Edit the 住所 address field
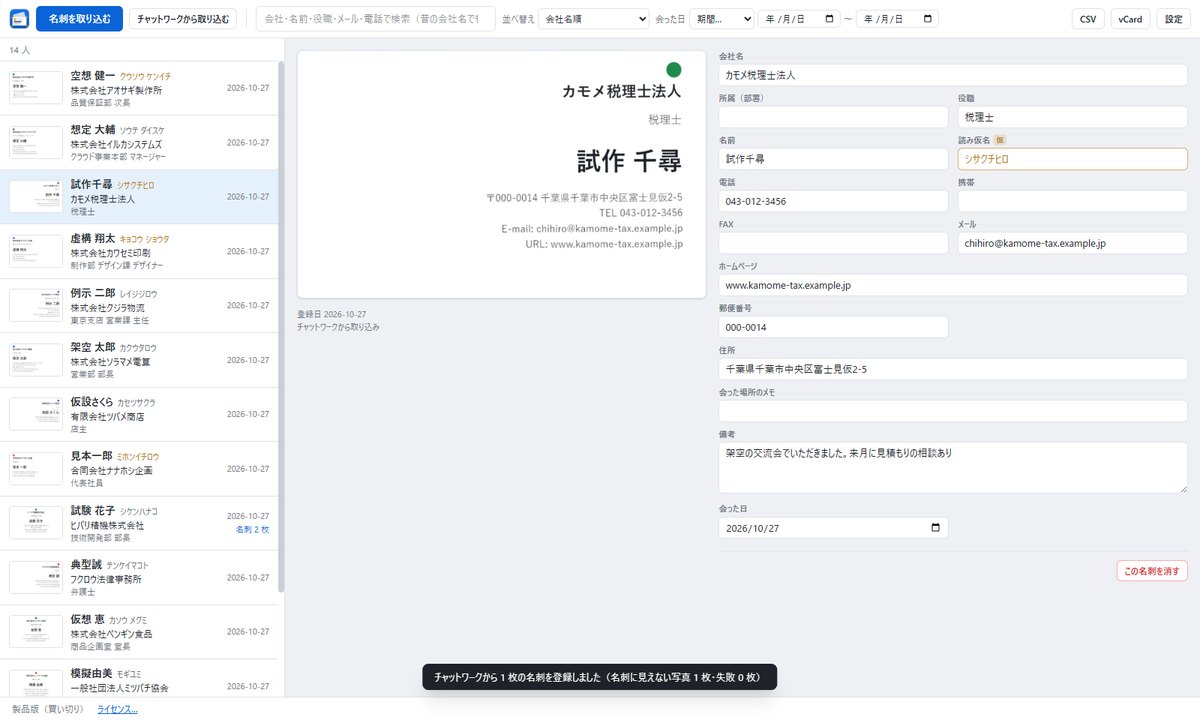 953,369
